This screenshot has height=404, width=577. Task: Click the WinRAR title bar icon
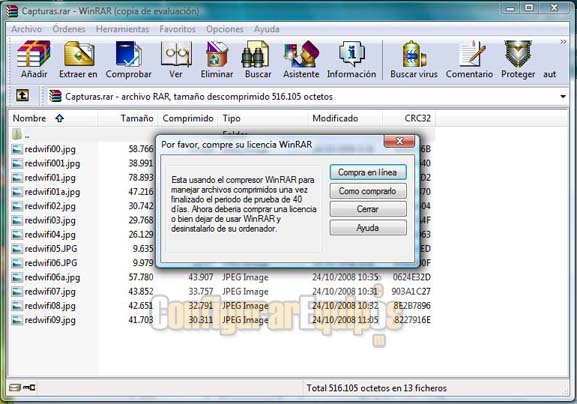[x=12, y=11]
